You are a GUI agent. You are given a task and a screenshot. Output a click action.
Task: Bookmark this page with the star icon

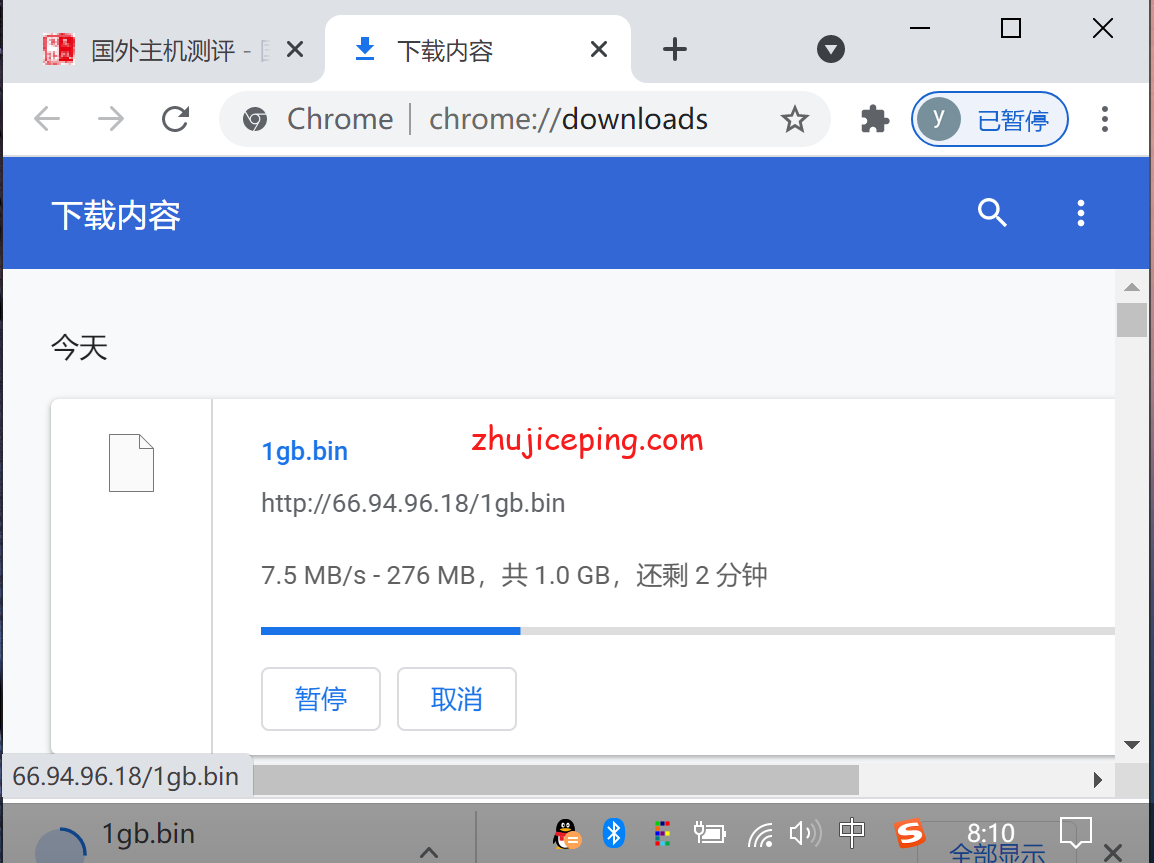pos(794,120)
